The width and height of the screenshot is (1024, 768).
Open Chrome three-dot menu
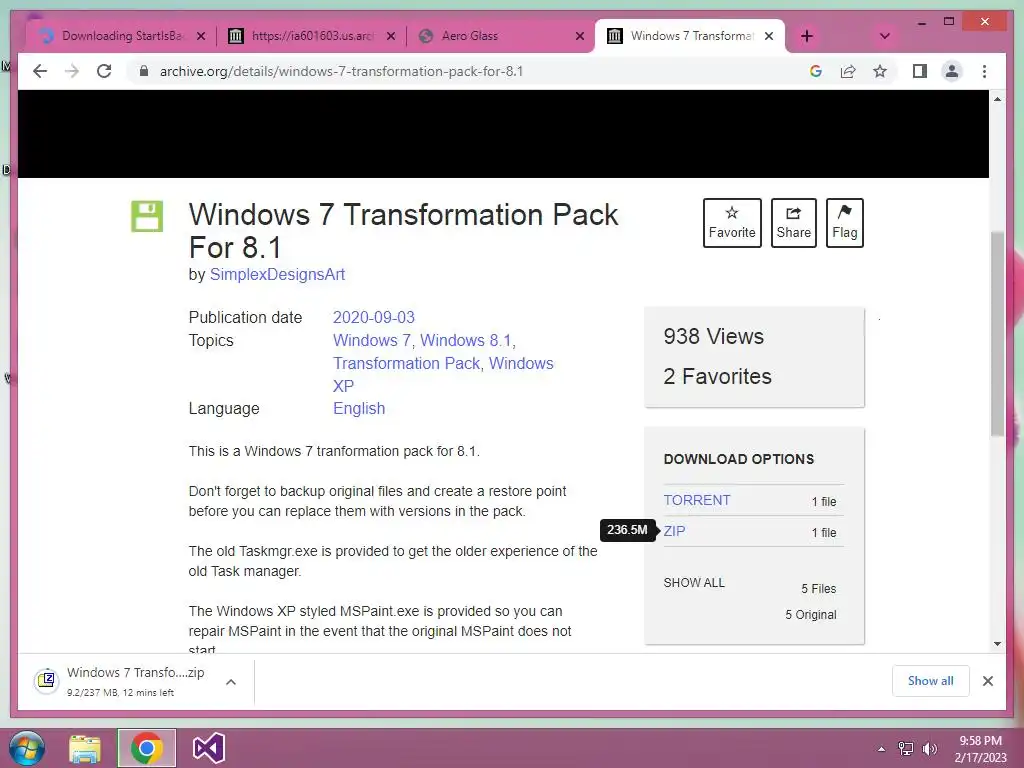[x=984, y=71]
